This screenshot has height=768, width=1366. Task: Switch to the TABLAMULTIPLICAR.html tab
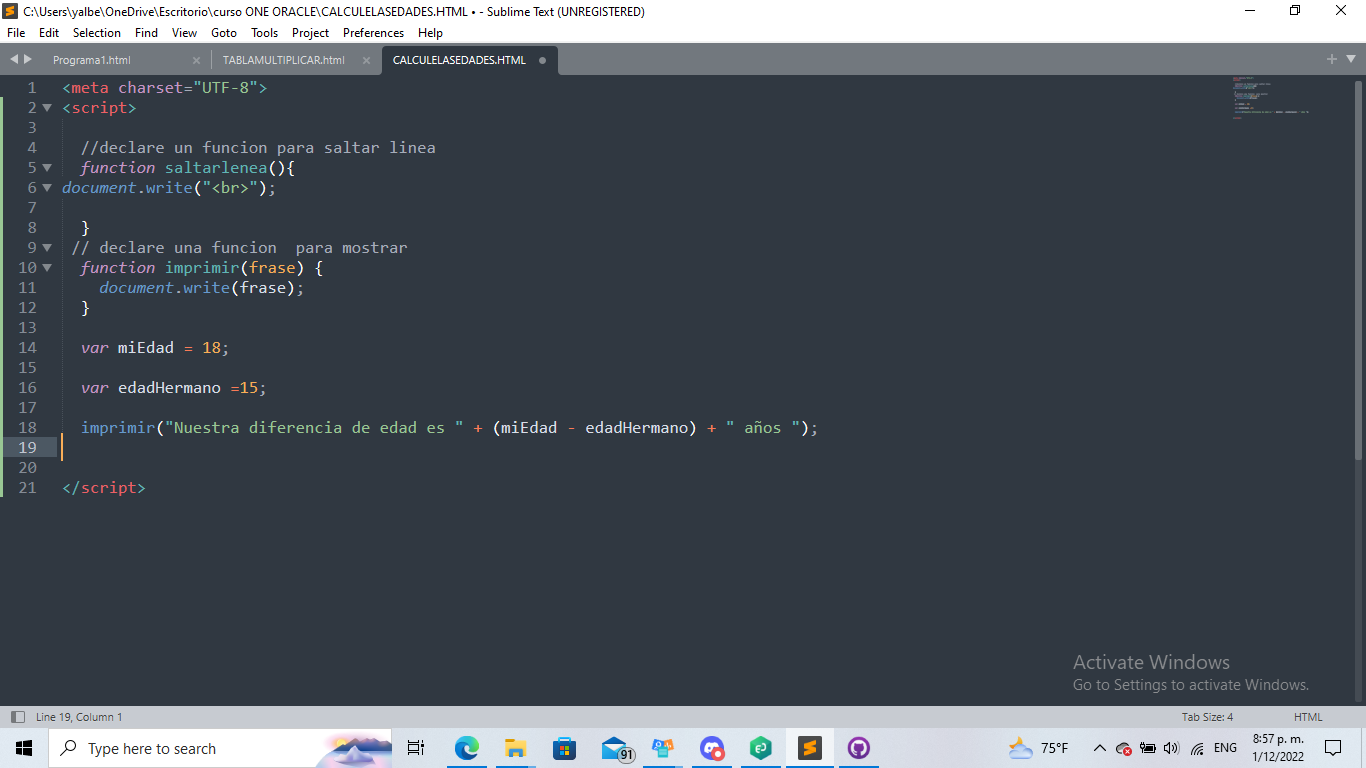coord(284,60)
